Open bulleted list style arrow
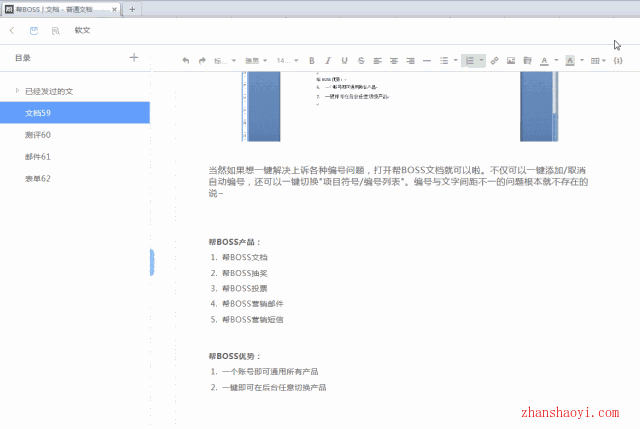The width and height of the screenshot is (640, 429). 456,60
